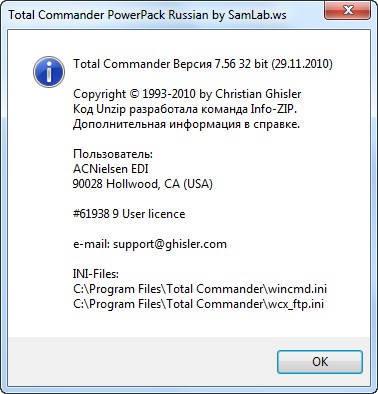Click the build date (29.11.2010)

(302, 64)
